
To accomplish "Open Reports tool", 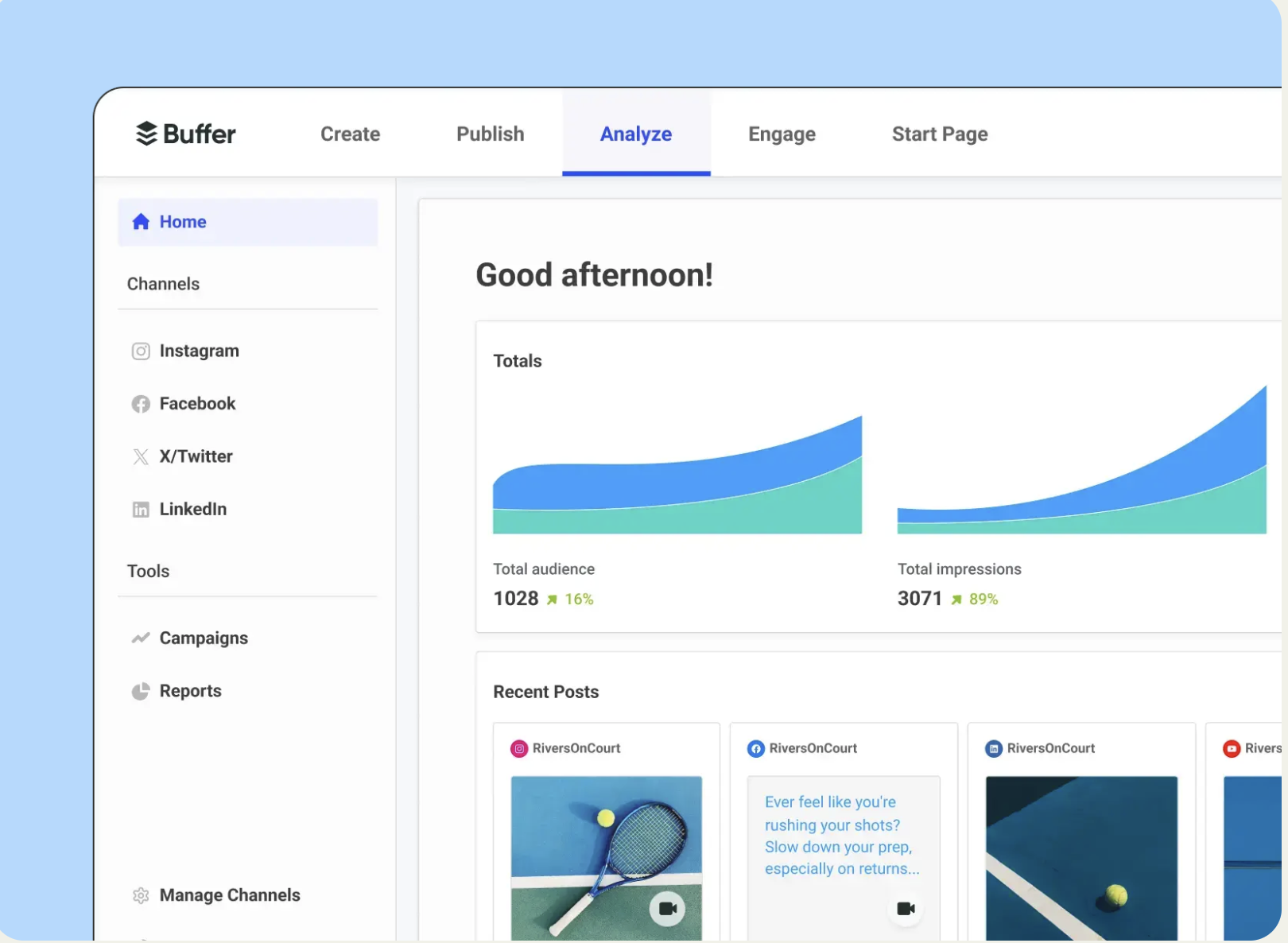I will point(190,691).
